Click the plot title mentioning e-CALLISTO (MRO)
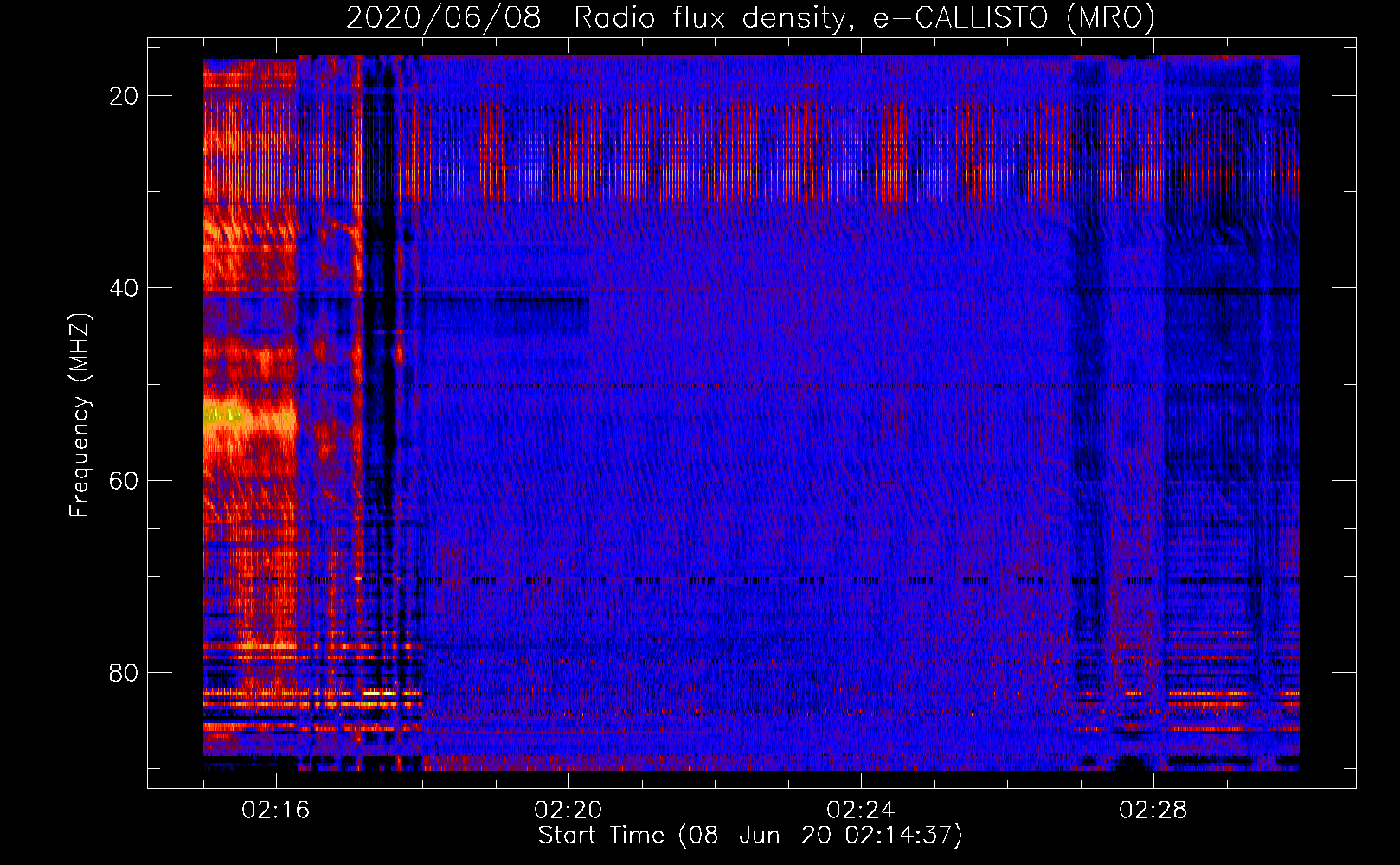 (x=750, y=17)
